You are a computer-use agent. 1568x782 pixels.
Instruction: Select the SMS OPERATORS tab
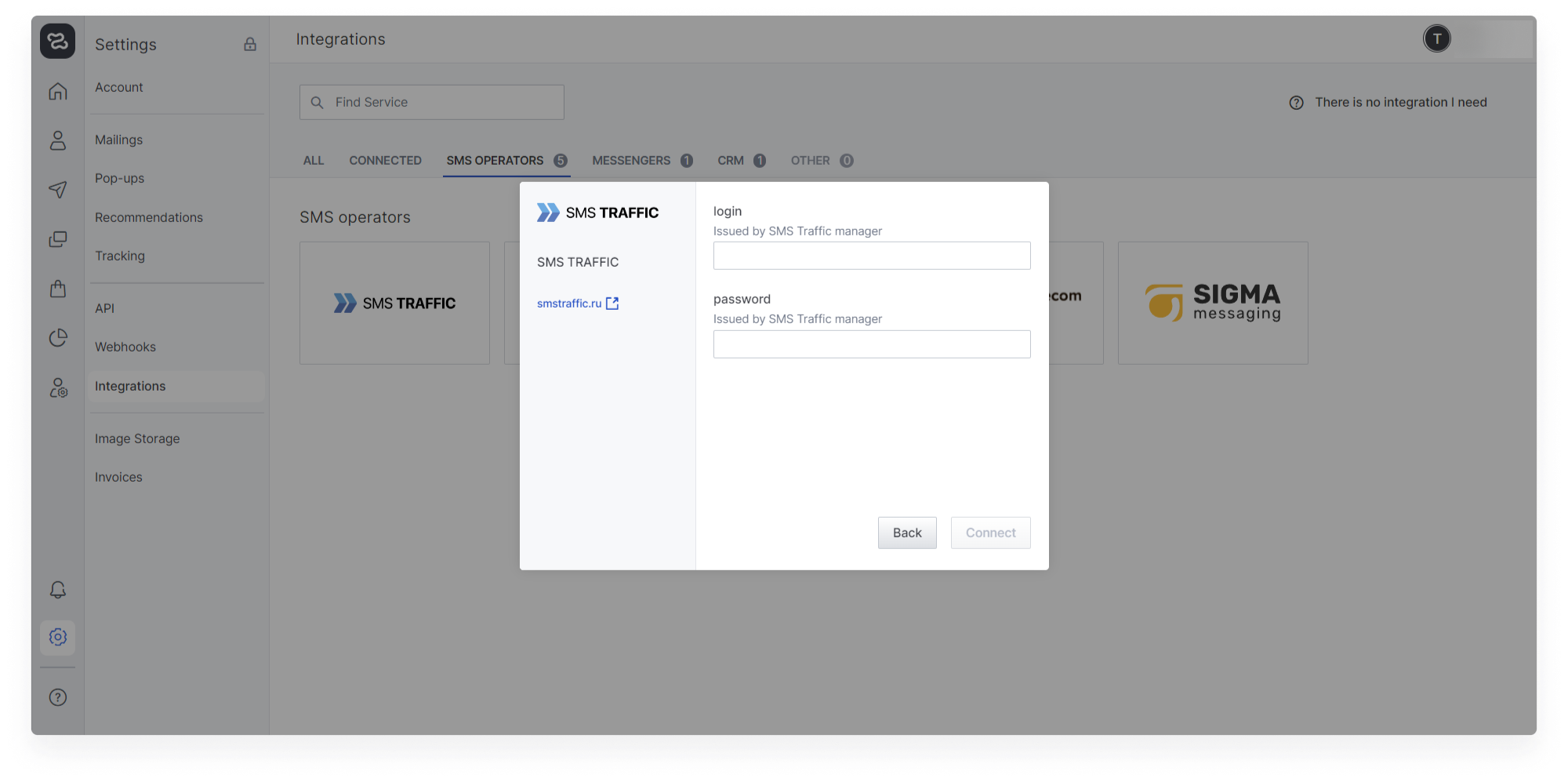(x=506, y=161)
